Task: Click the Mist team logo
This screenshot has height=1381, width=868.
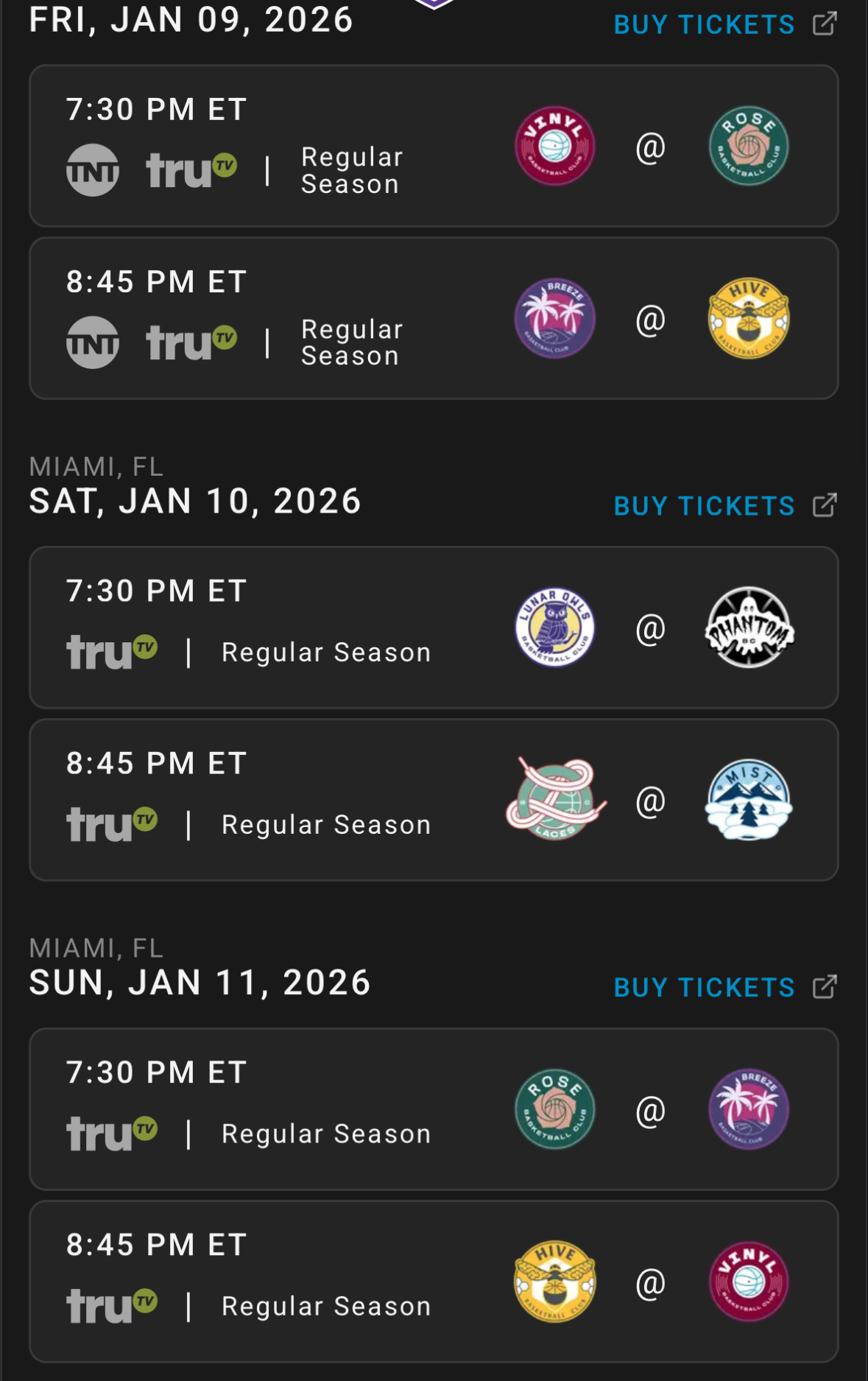Action: pos(748,800)
